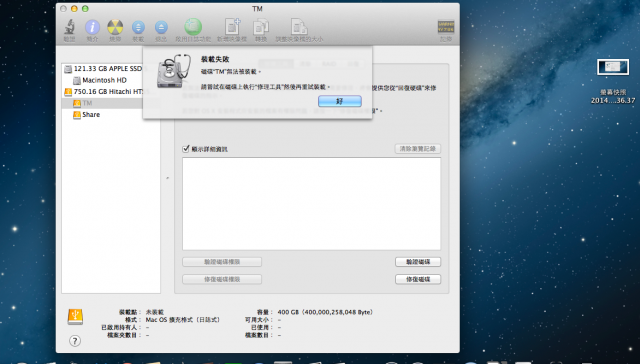The image size is (640, 364).
Task: Click the 裝載失敗 dialog title text
Action: (215, 59)
